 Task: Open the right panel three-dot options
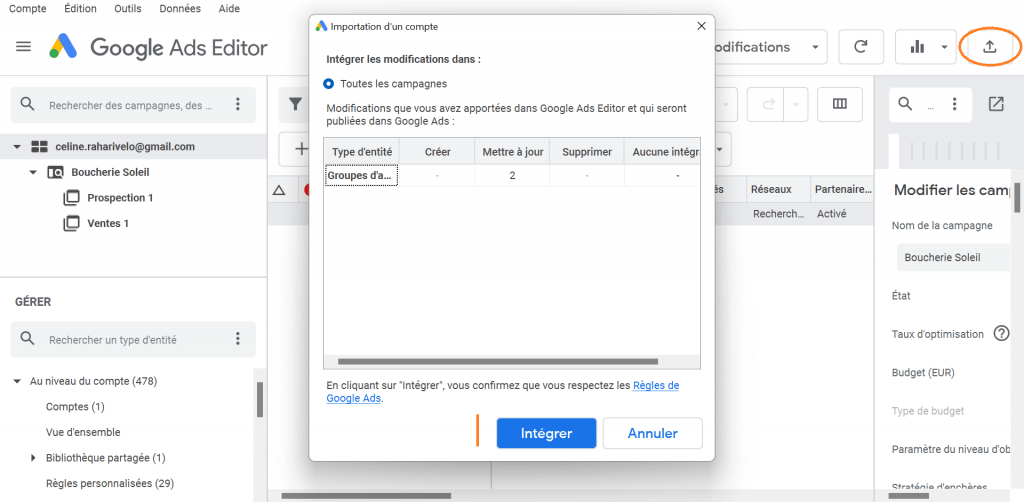tap(955, 104)
